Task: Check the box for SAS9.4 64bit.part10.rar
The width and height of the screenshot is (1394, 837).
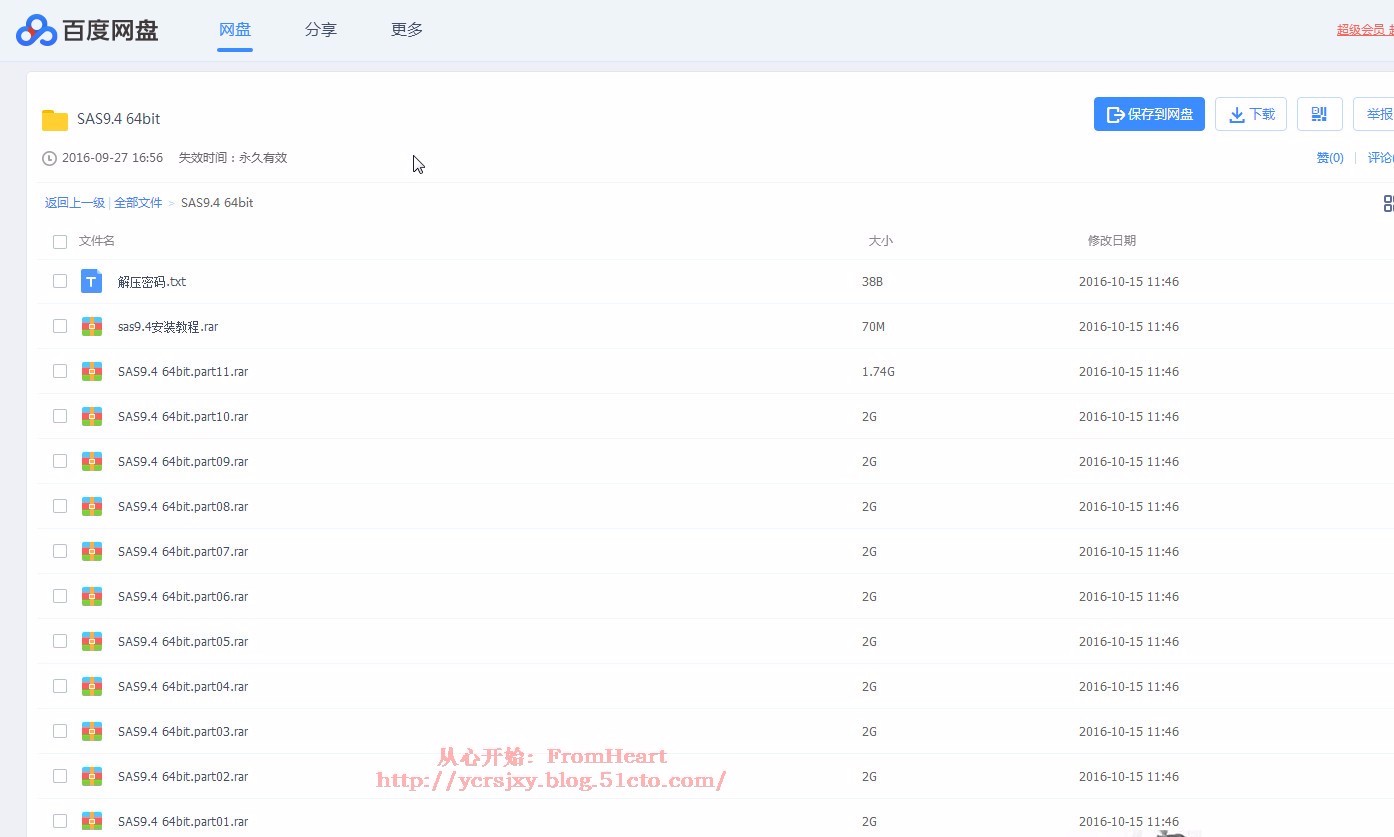Action: (x=60, y=416)
